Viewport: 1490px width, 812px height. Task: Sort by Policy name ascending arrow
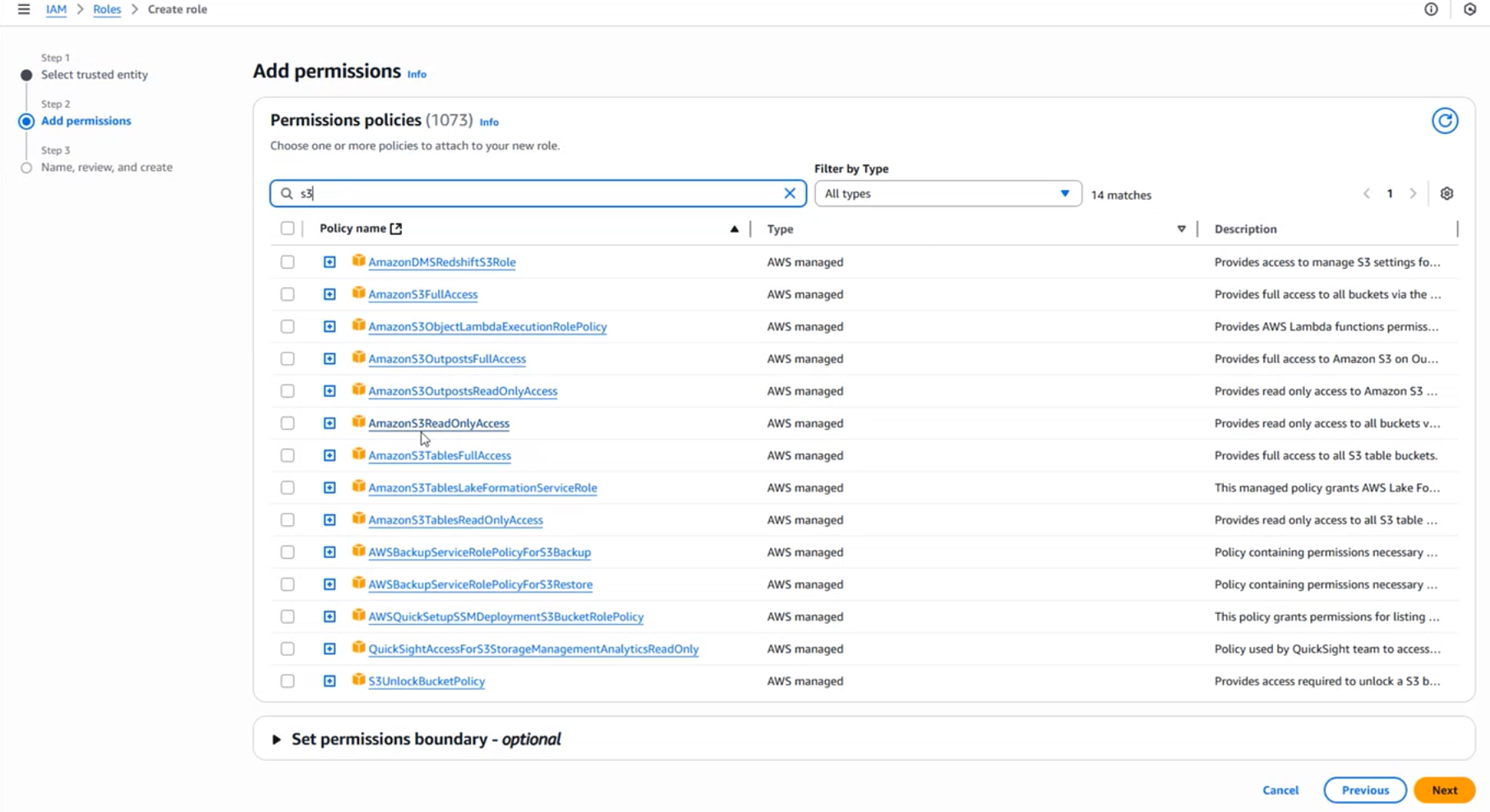[x=734, y=229]
